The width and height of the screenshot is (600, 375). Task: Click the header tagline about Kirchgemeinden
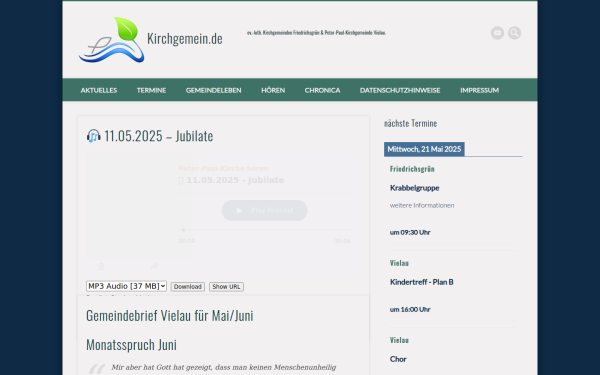(316, 33)
